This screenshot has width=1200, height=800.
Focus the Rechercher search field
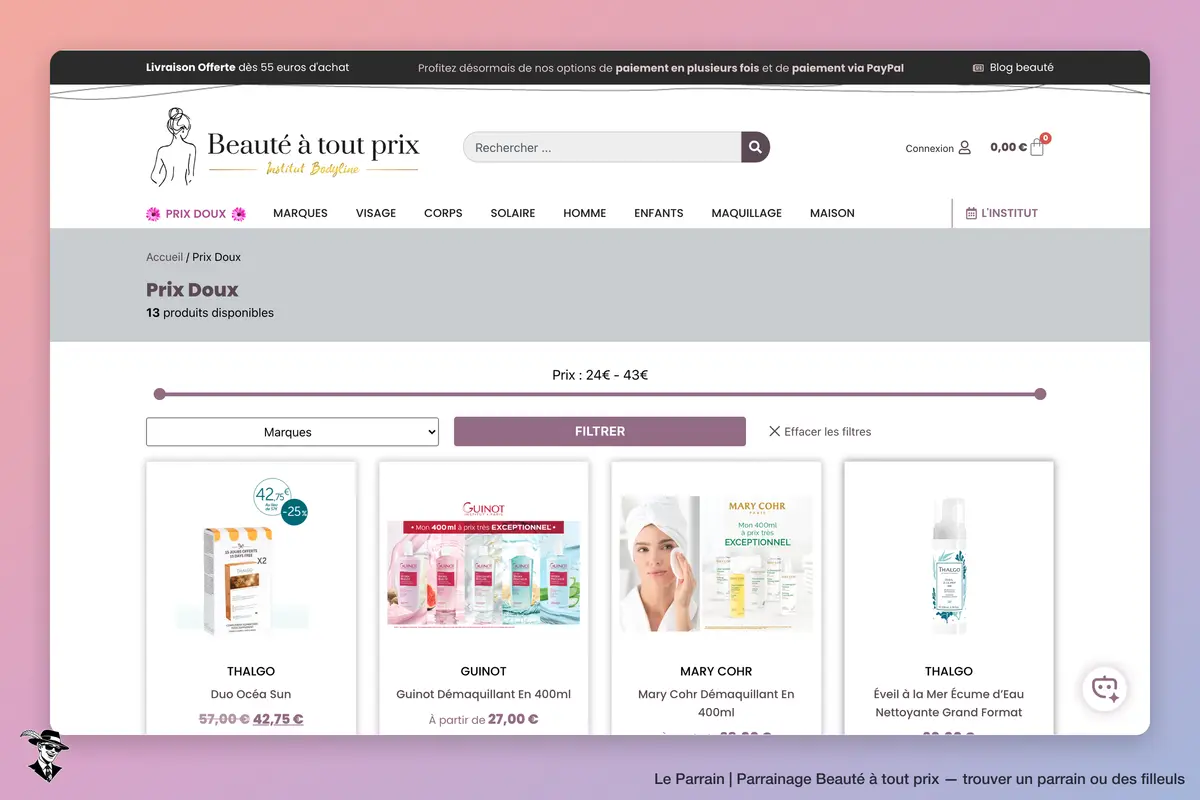tap(602, 147)
